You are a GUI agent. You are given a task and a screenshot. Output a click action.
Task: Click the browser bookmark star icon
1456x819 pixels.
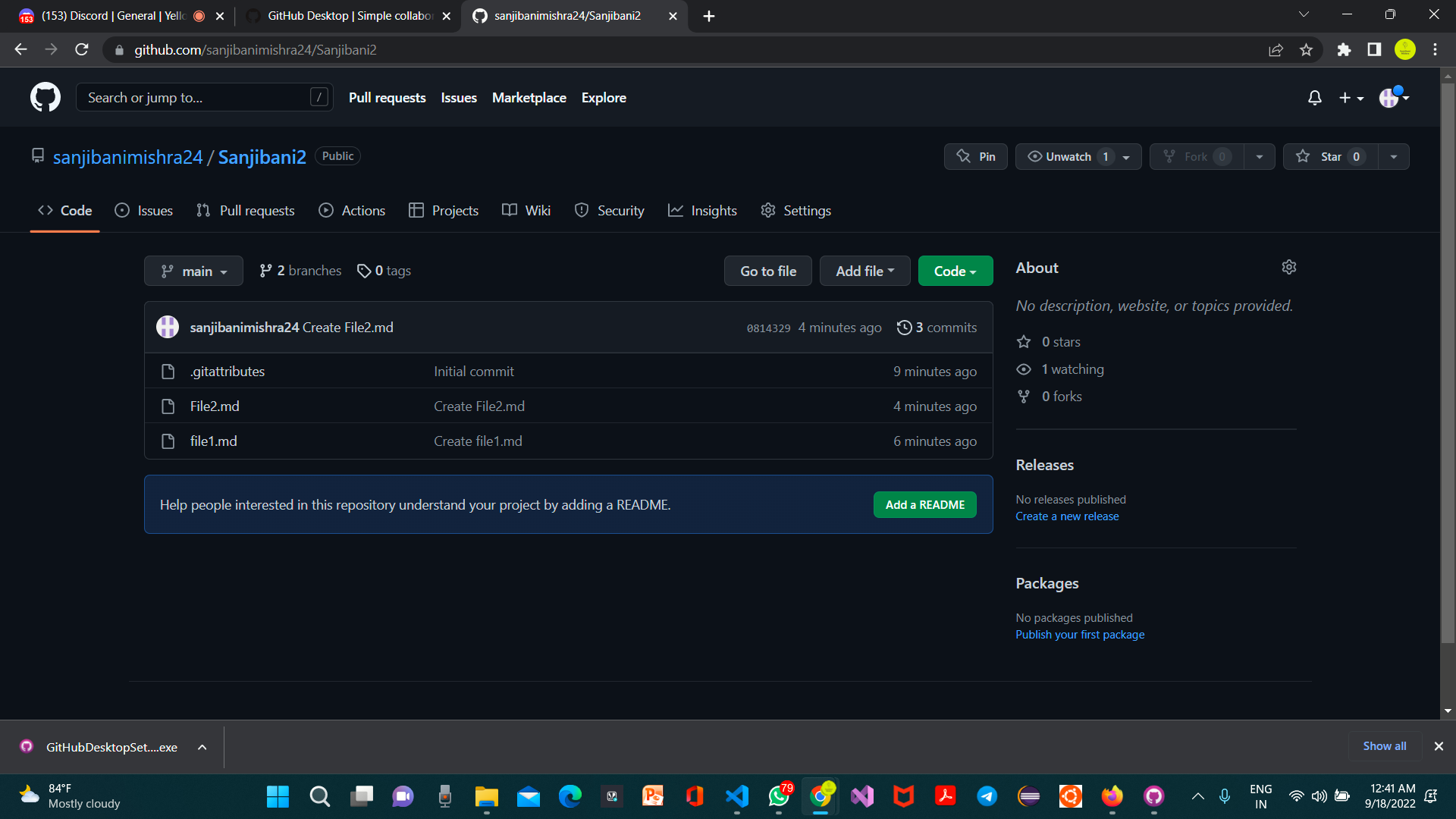pyautogui.click(x=1306, y=50)
